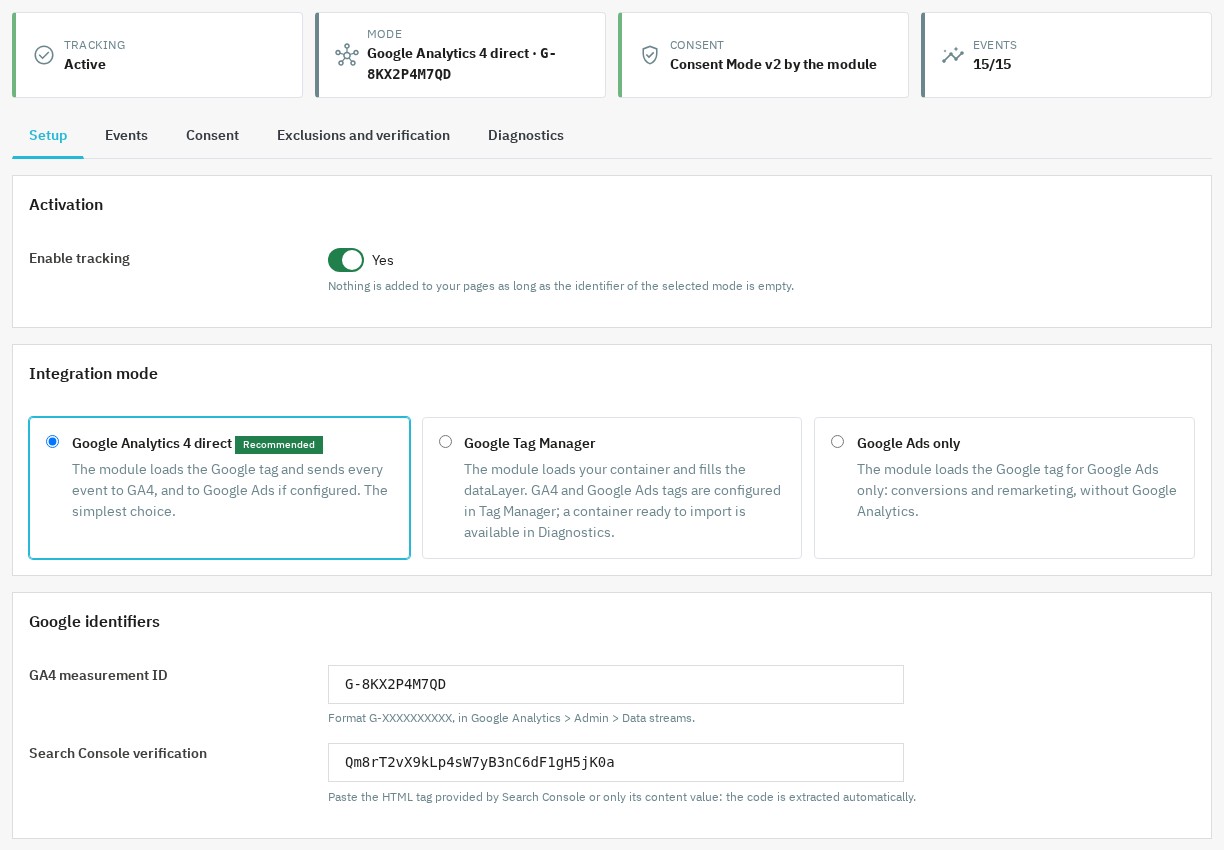This screenshot has width=1224, height=850.
Task: Click the 'Format G-XXXXXXXXXX' hint text
Action: (511, 718)
